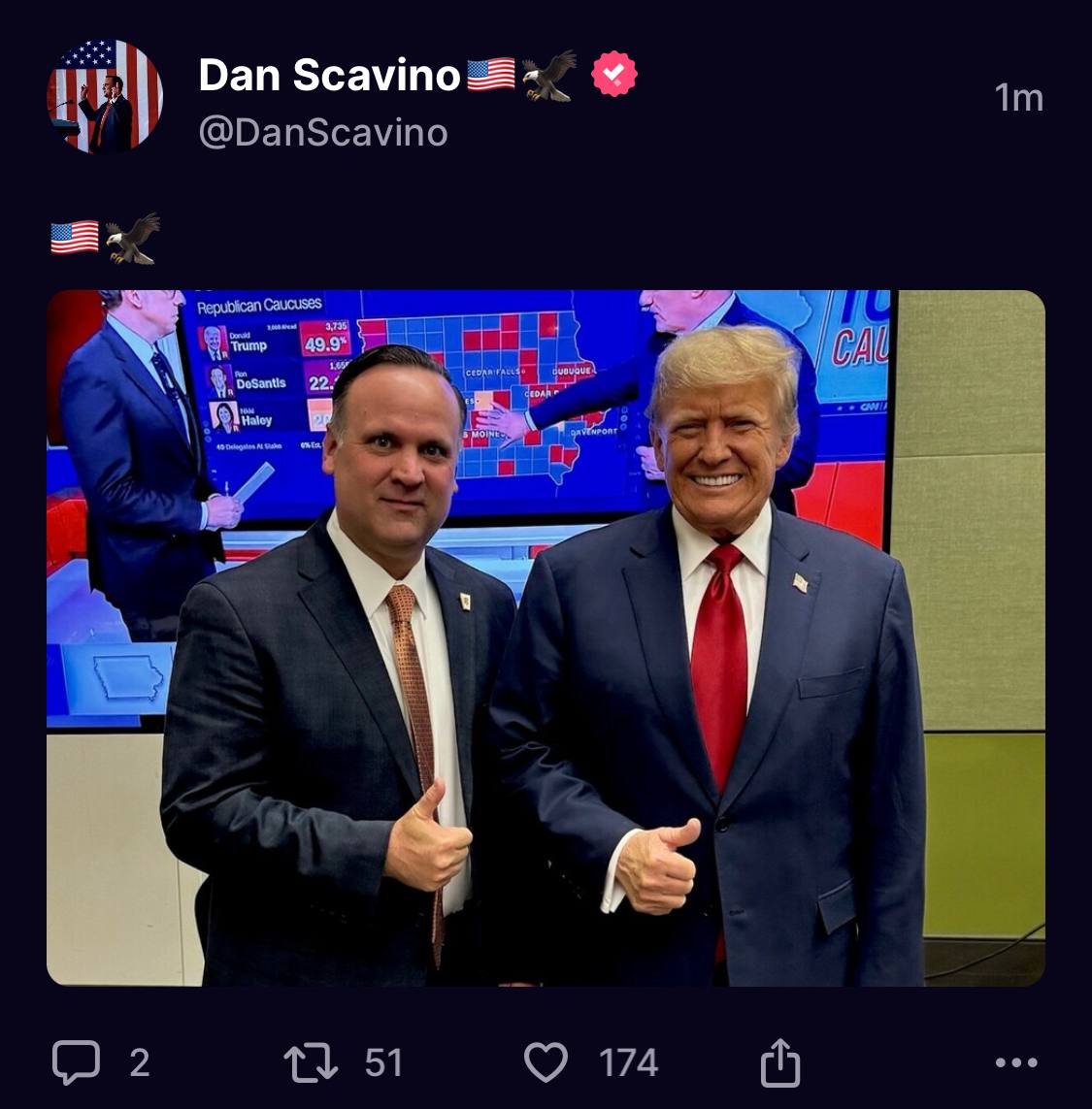Repost using the retweet arrows icon
Viewport: 1092px width, 1109px height.
(x=311, y=1062)
